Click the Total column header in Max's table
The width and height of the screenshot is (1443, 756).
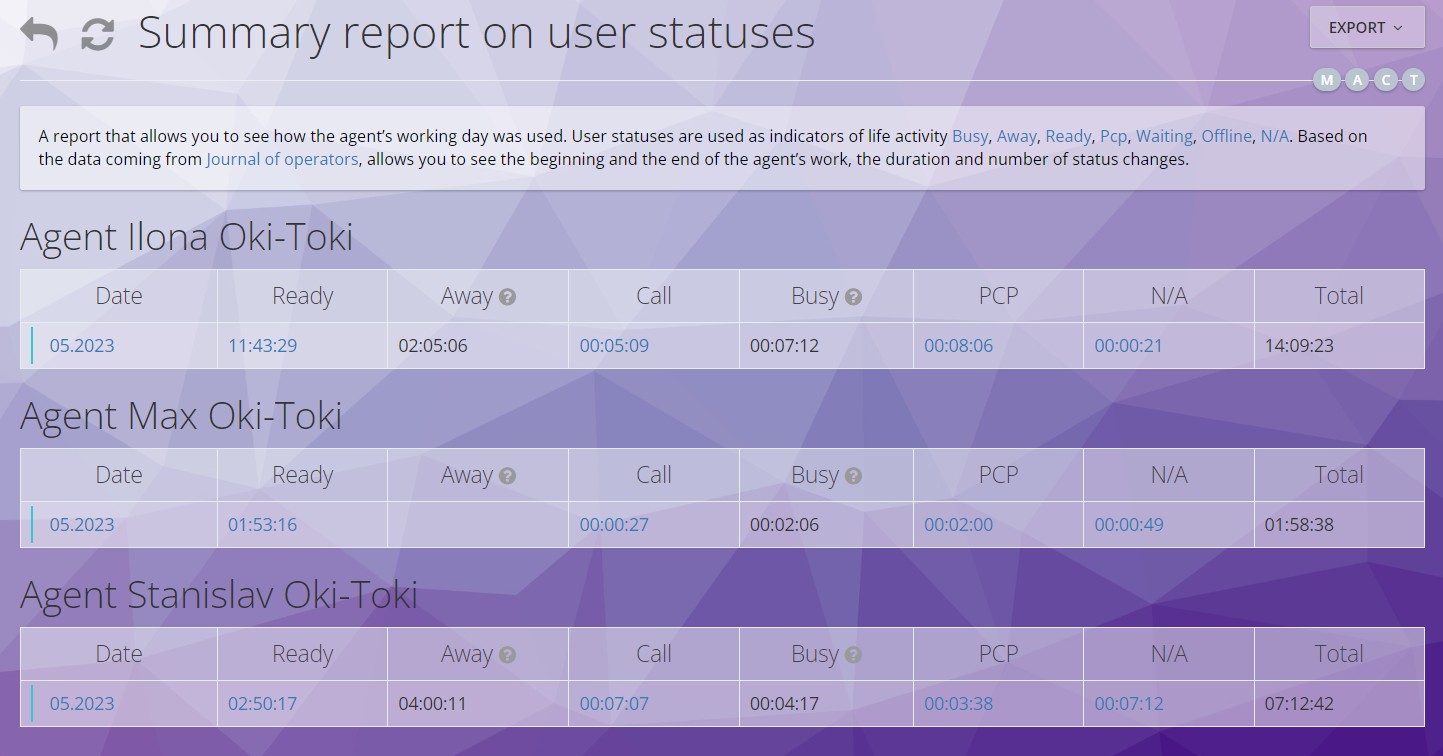1339,475
